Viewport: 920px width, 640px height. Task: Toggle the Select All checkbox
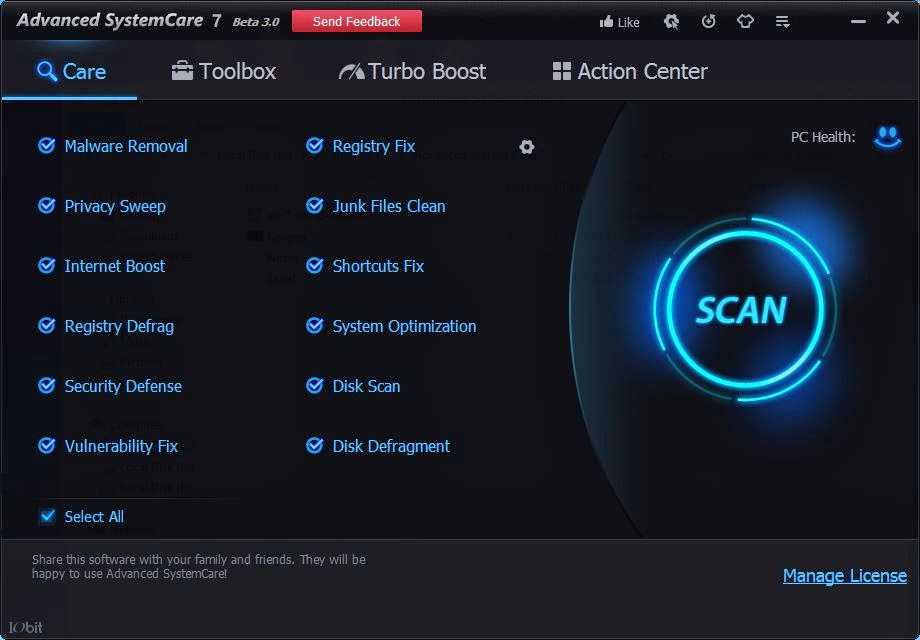[48, 516]
